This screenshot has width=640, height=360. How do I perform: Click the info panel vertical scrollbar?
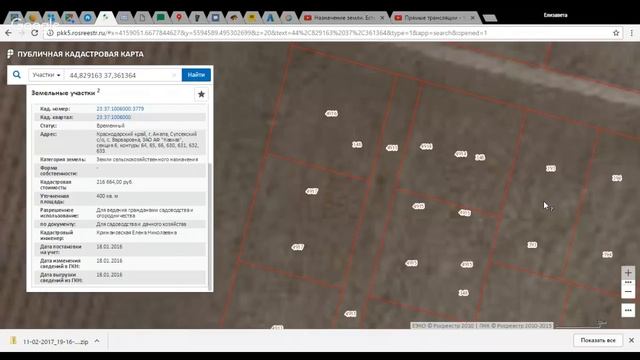point(210,227)
